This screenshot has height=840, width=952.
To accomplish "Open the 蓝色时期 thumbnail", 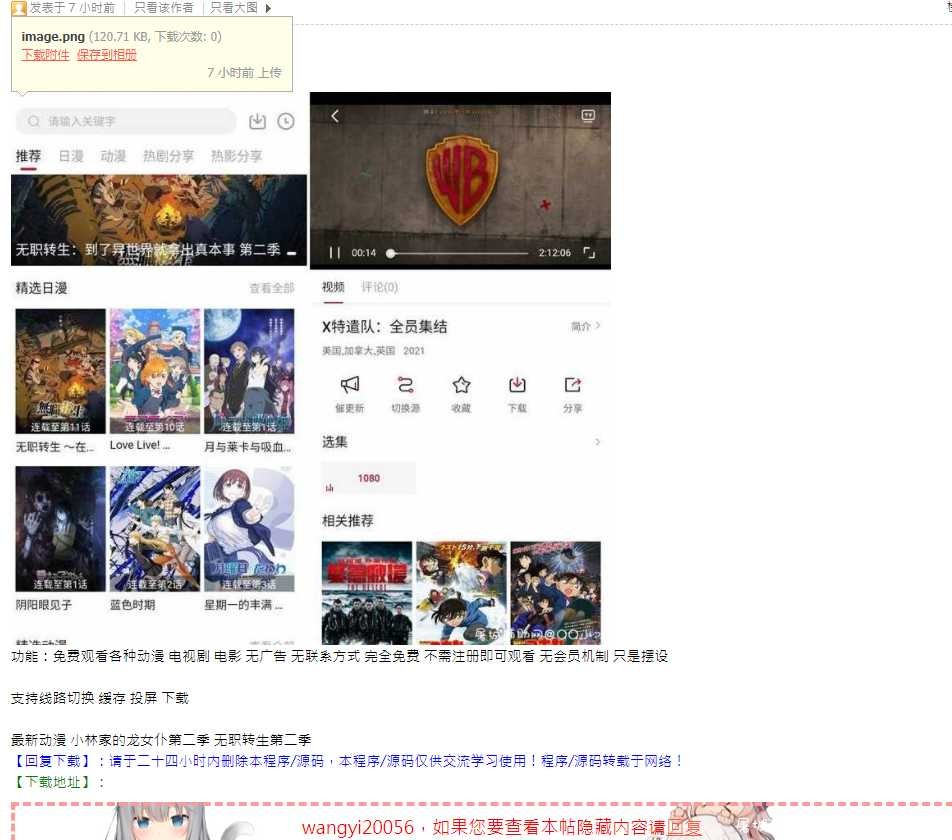I will pos(155,529).
